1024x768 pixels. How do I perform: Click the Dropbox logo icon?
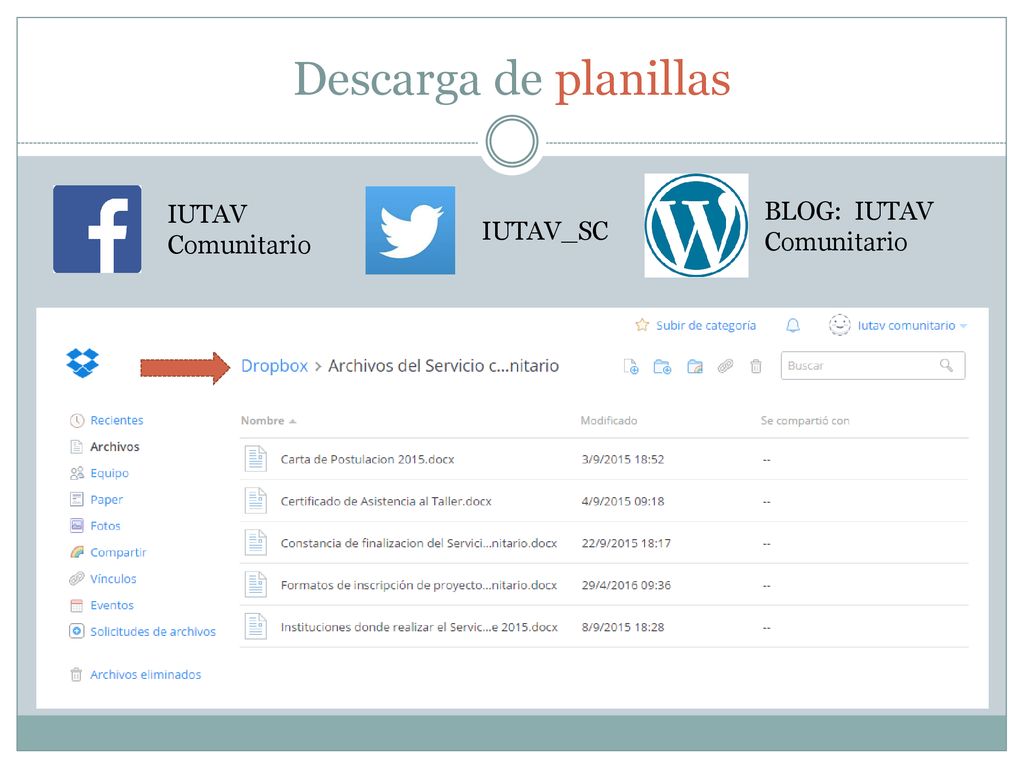[x=82, y=363]
